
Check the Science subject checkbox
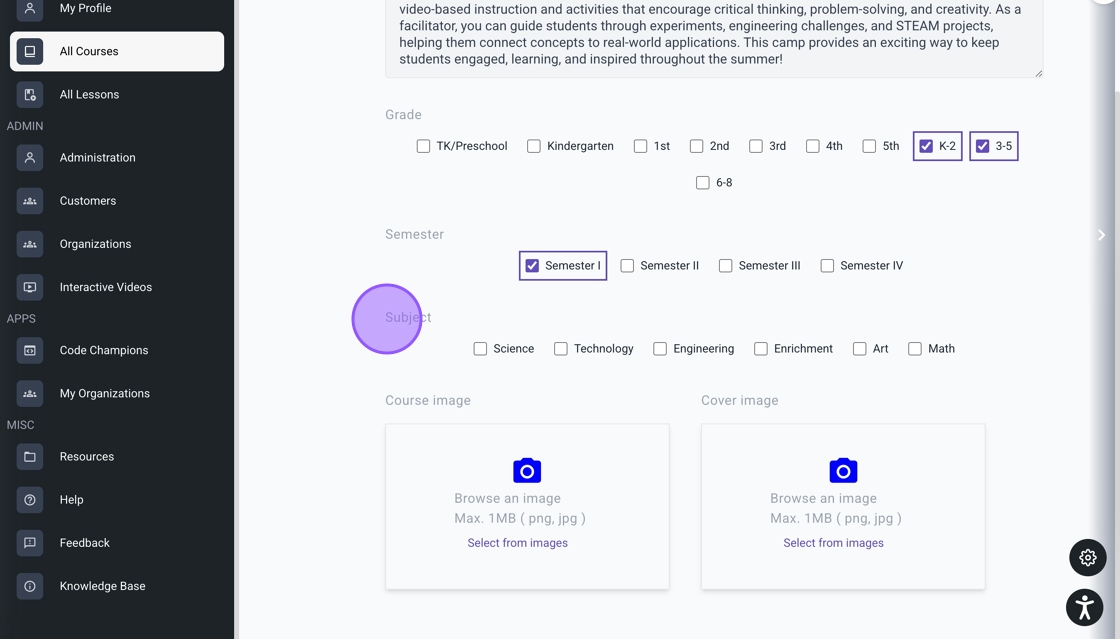click(480, 349)
